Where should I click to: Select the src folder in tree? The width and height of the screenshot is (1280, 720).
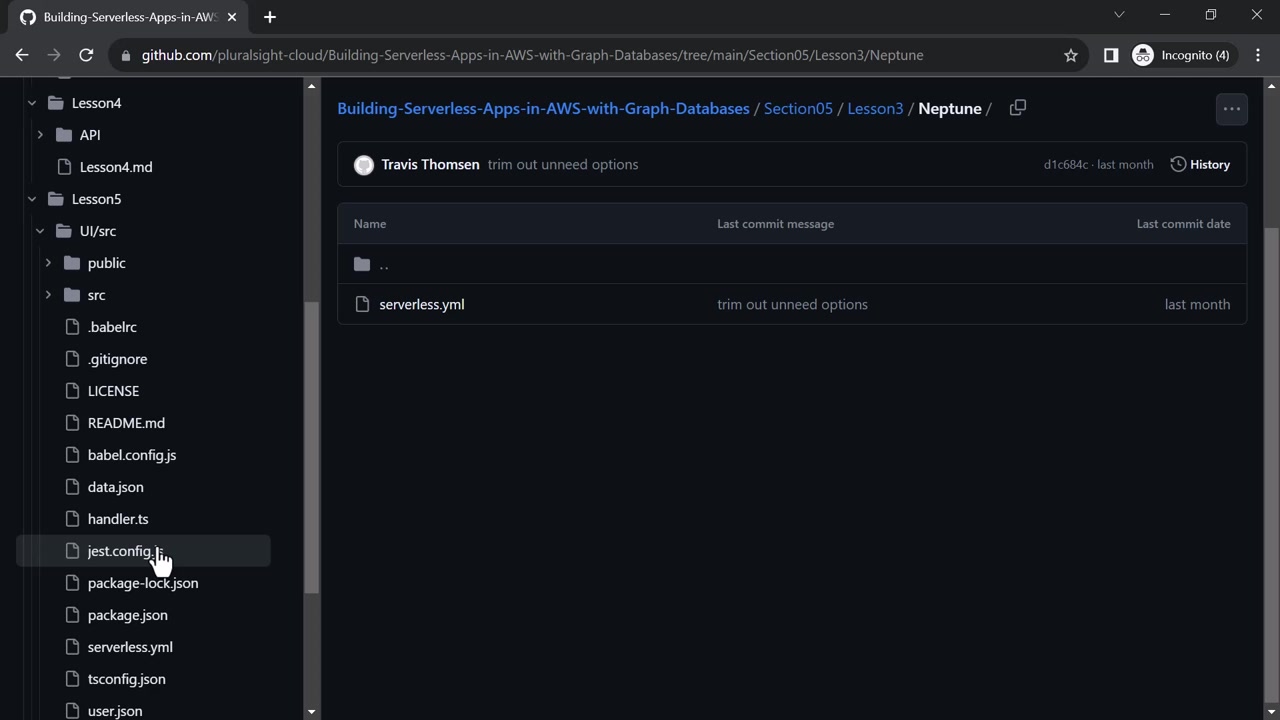point(96,295)
